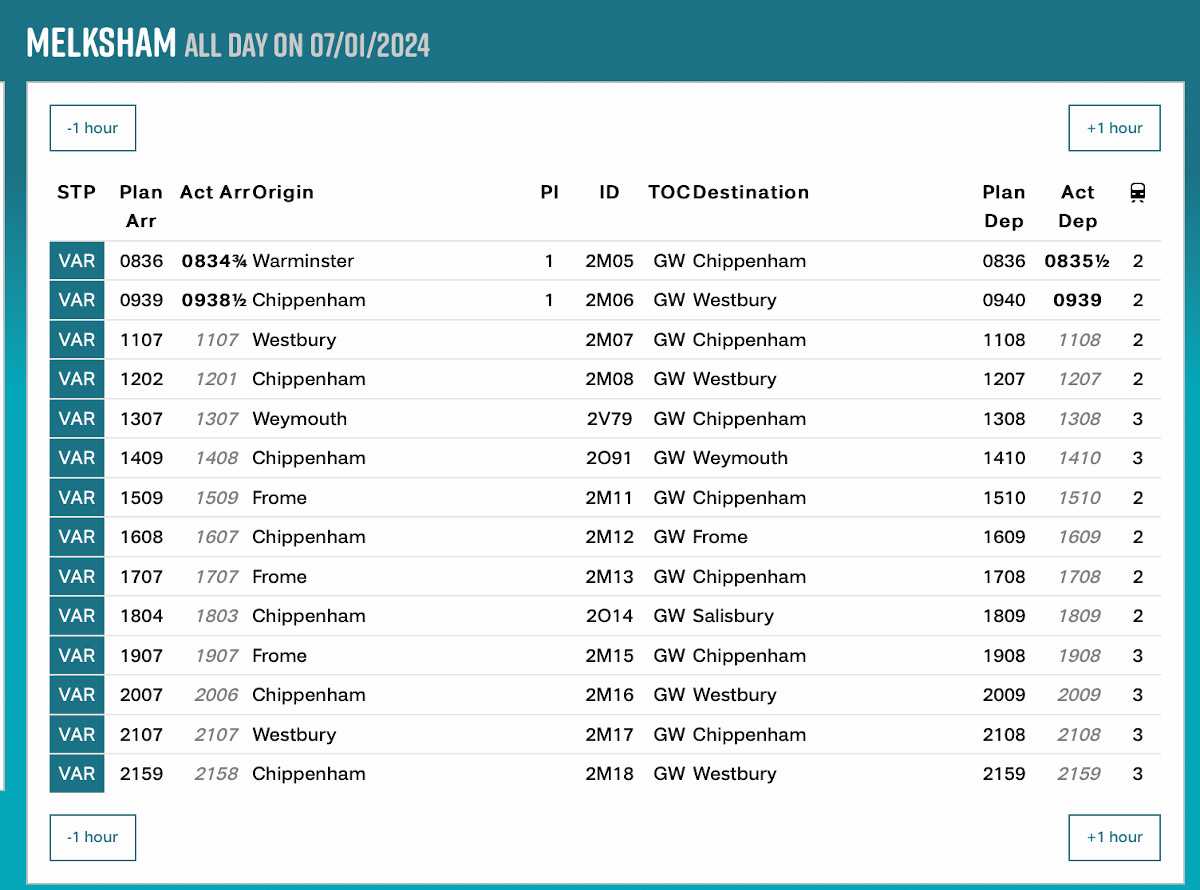
Task: Click the Destination column header
Action: point(750,192)
